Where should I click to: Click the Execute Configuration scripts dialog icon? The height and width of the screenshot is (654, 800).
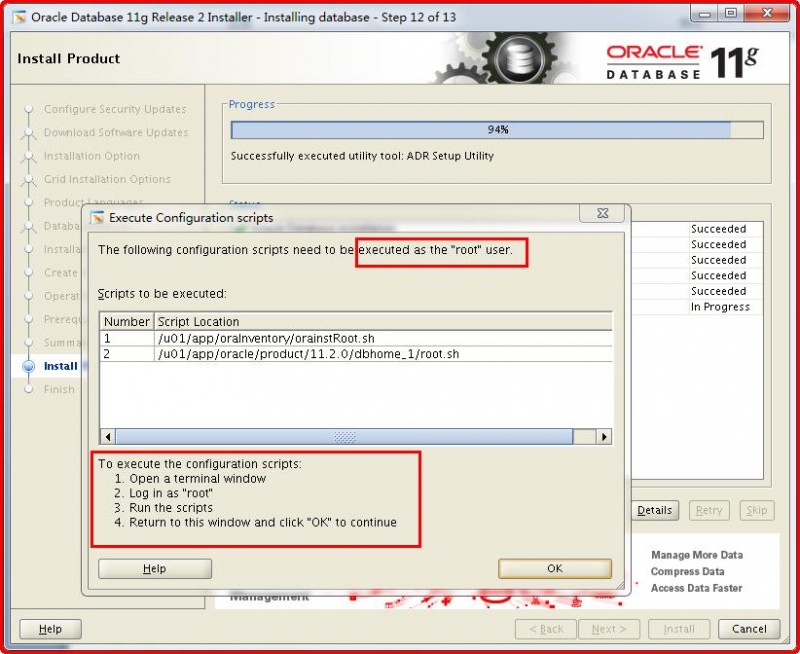tap(98, 213)
